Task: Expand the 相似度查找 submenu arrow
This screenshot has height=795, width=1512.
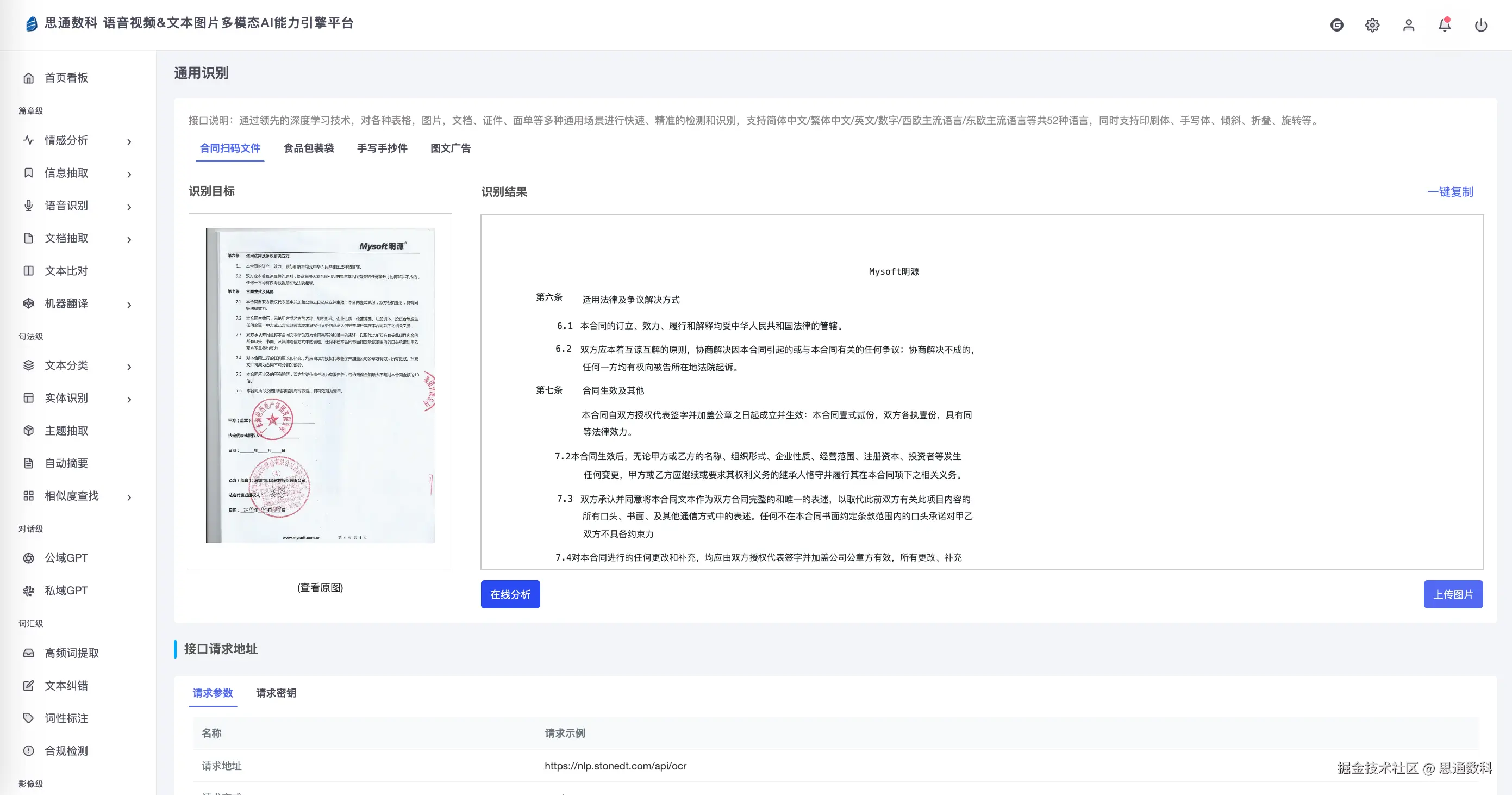Action: (129, 498)
